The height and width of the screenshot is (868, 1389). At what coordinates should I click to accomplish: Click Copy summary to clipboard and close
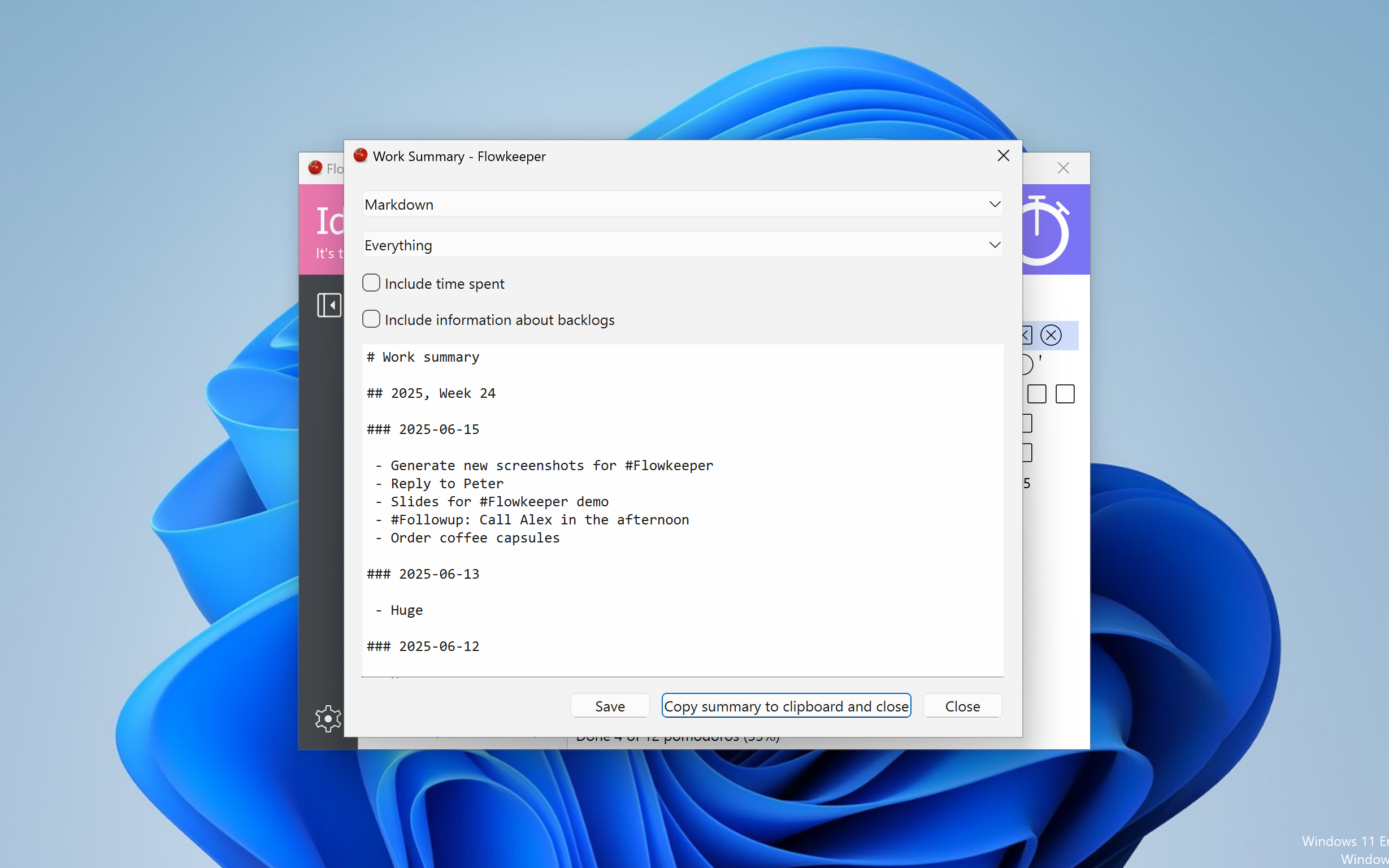785,706
